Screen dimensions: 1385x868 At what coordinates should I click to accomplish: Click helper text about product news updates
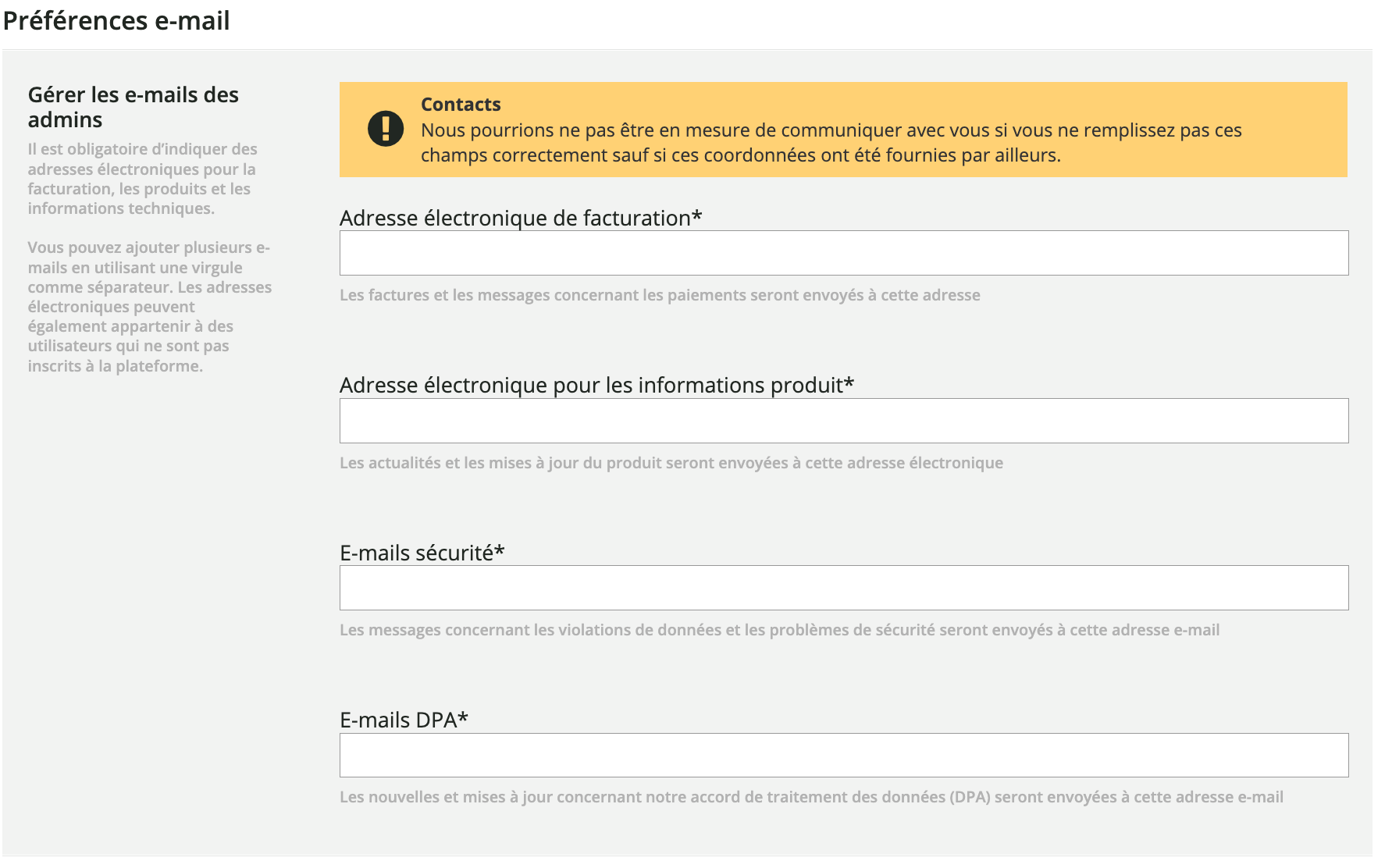(671, 463)
